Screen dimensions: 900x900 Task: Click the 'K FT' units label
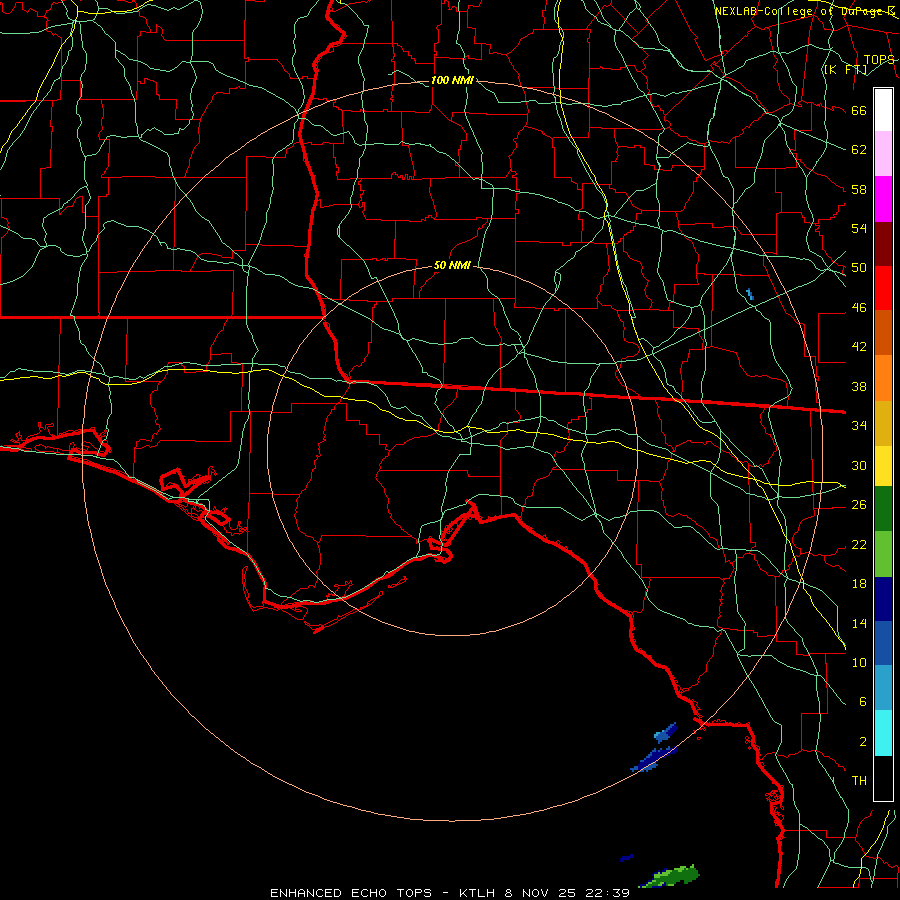845,69
